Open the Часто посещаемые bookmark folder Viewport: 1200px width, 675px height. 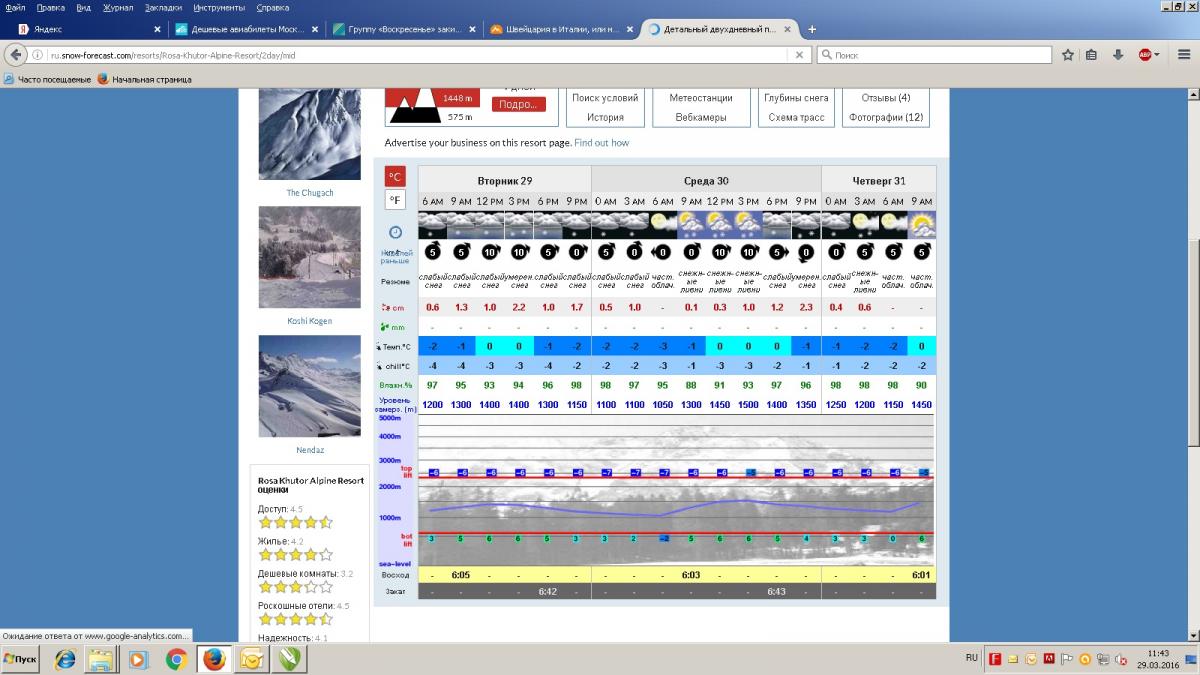click(47, 79)
